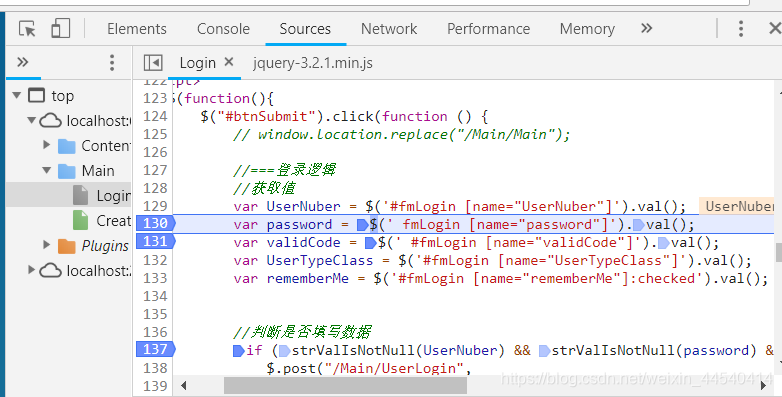Screen dimensions: 782x397
Task: Add a breakpoint on line 129
Action: point(155,206)
